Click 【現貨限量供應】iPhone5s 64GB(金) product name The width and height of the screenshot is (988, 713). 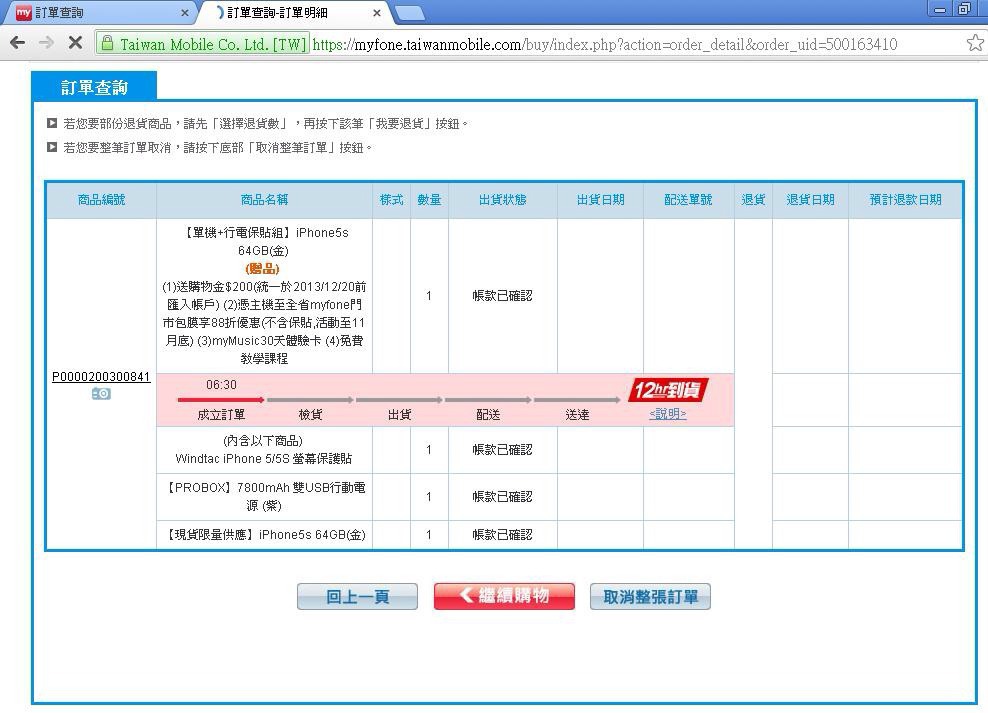click(265, 535)
